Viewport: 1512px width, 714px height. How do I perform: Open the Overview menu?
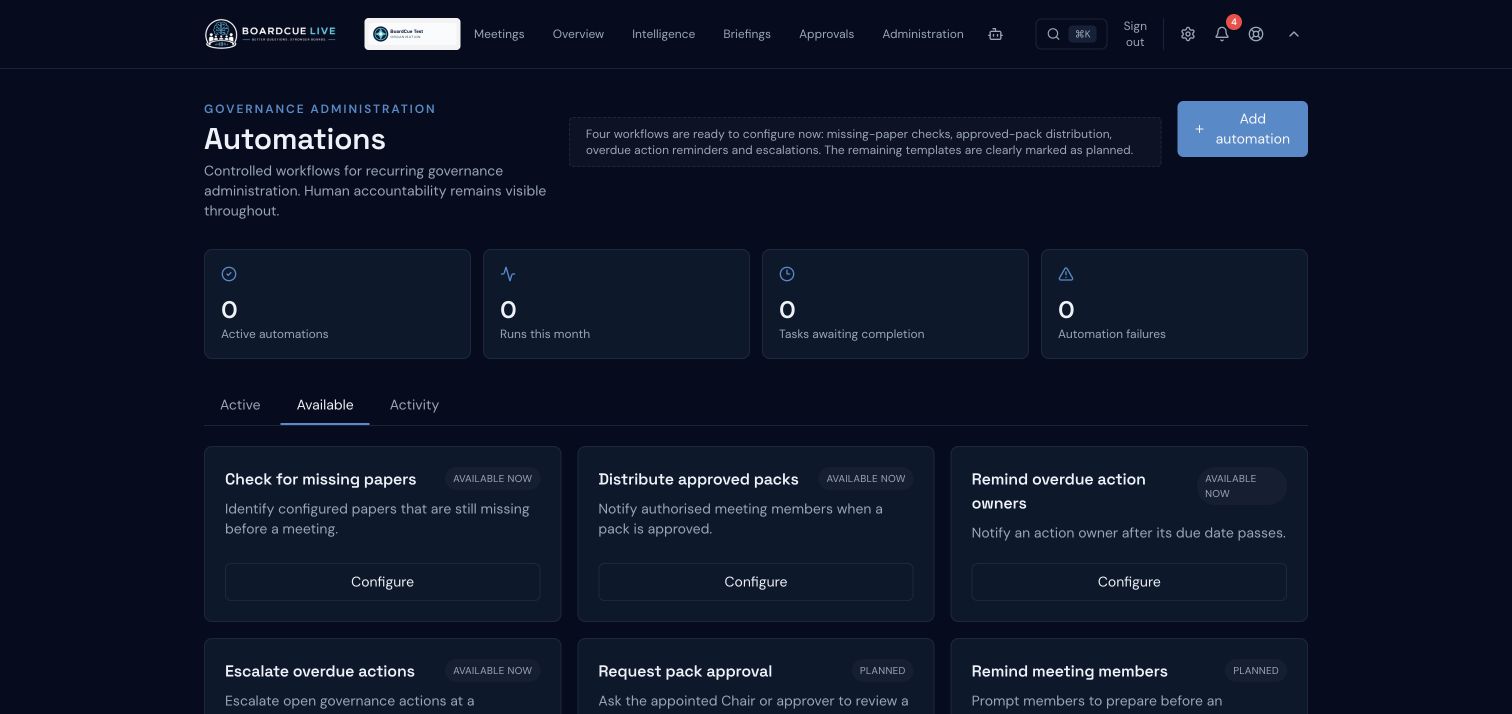pos(578,34)
